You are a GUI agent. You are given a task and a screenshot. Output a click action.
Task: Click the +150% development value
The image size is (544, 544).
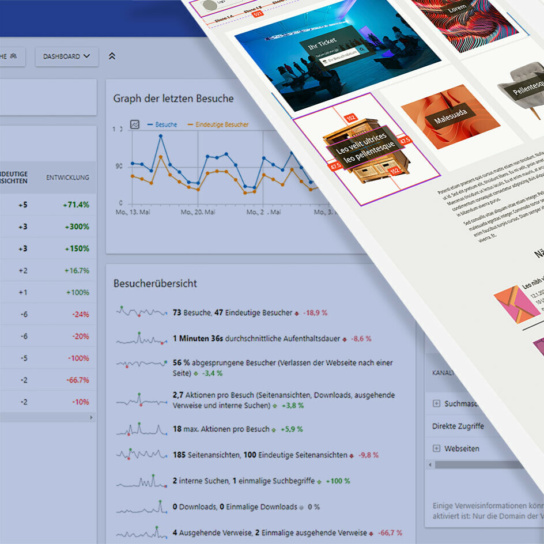coord(77,248)
